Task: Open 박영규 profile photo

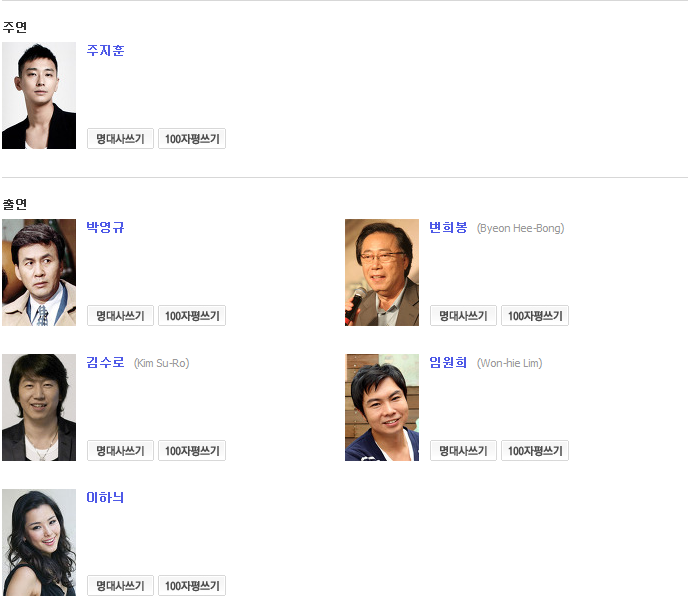Action: (39, 273)
